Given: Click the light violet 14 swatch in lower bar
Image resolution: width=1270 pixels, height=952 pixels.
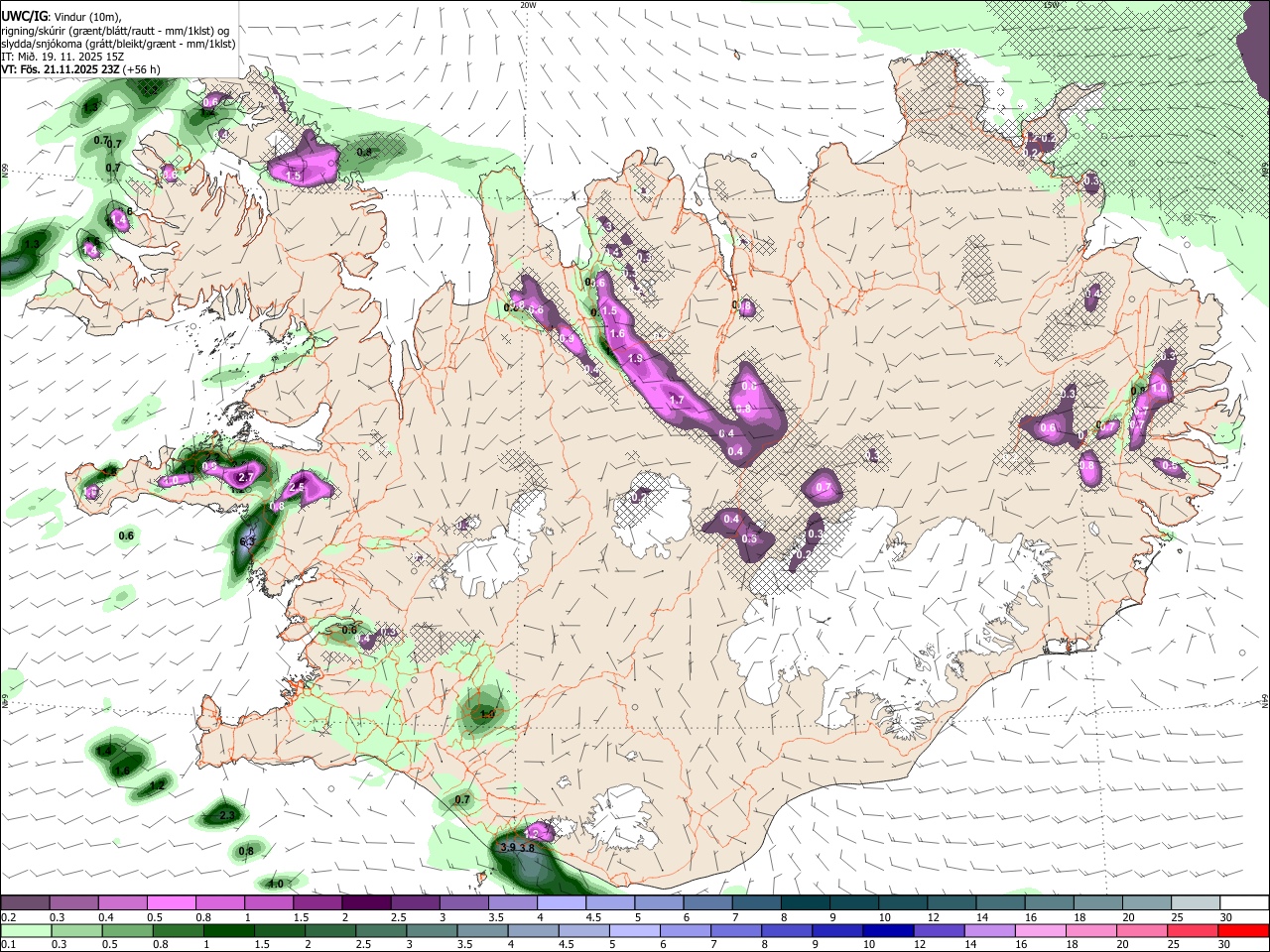Looking at the screenshot, I should click(x=989, y=930).
